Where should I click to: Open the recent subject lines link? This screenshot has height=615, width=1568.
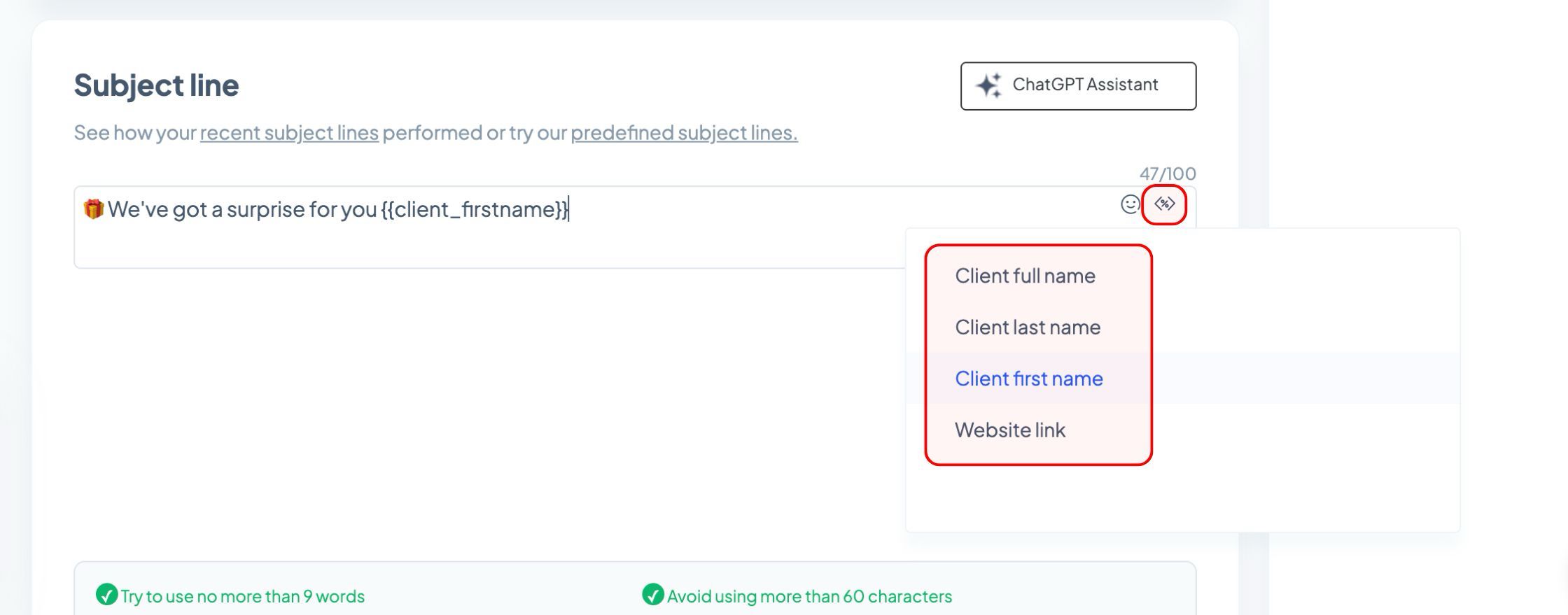coord(289,132)
